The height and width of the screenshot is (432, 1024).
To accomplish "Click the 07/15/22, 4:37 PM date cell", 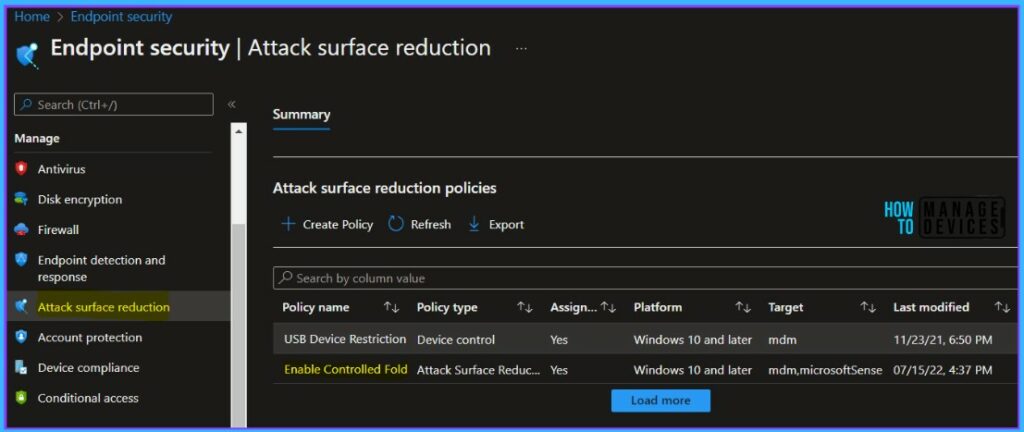I will [943, 370].
